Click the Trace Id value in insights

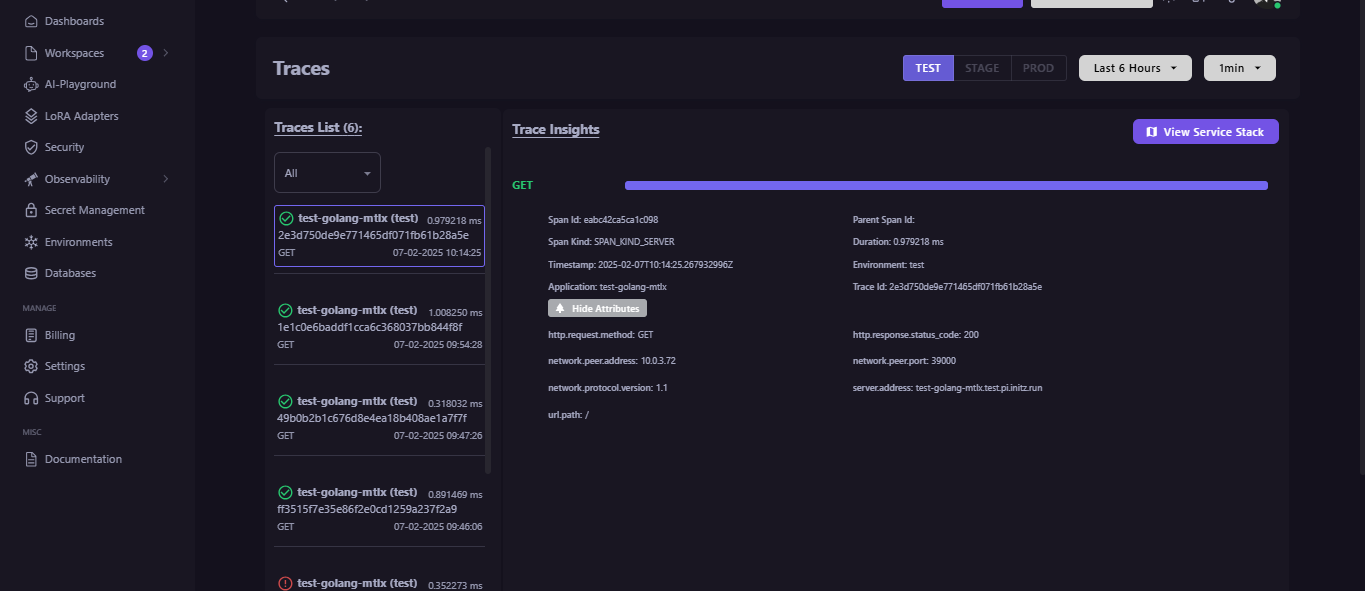[966, 287]
